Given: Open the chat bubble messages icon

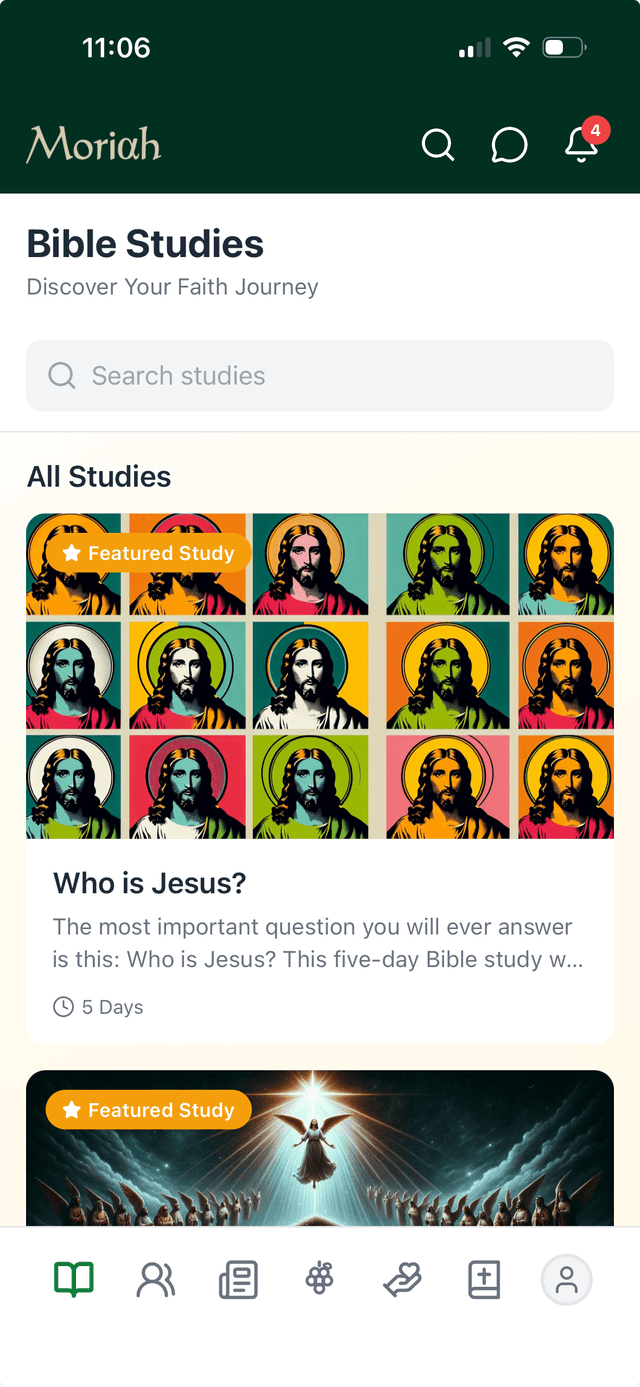Looking at the screenshot, I should pyautogui.click(x=510, y=145).
